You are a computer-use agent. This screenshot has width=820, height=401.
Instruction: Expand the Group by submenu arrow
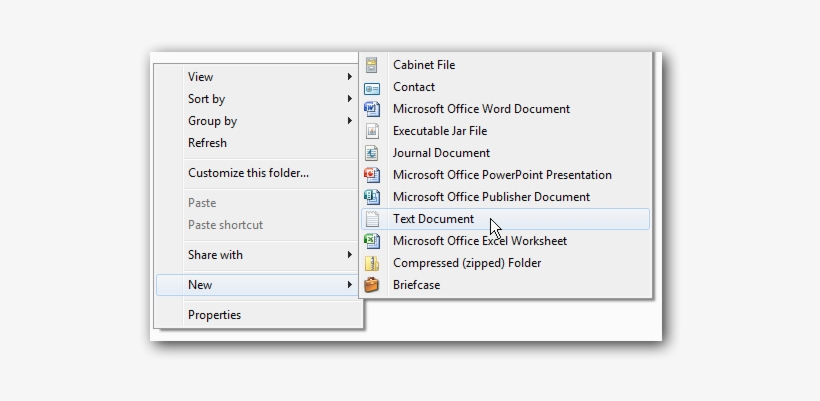pyautogui.click(x=349, y=121)
